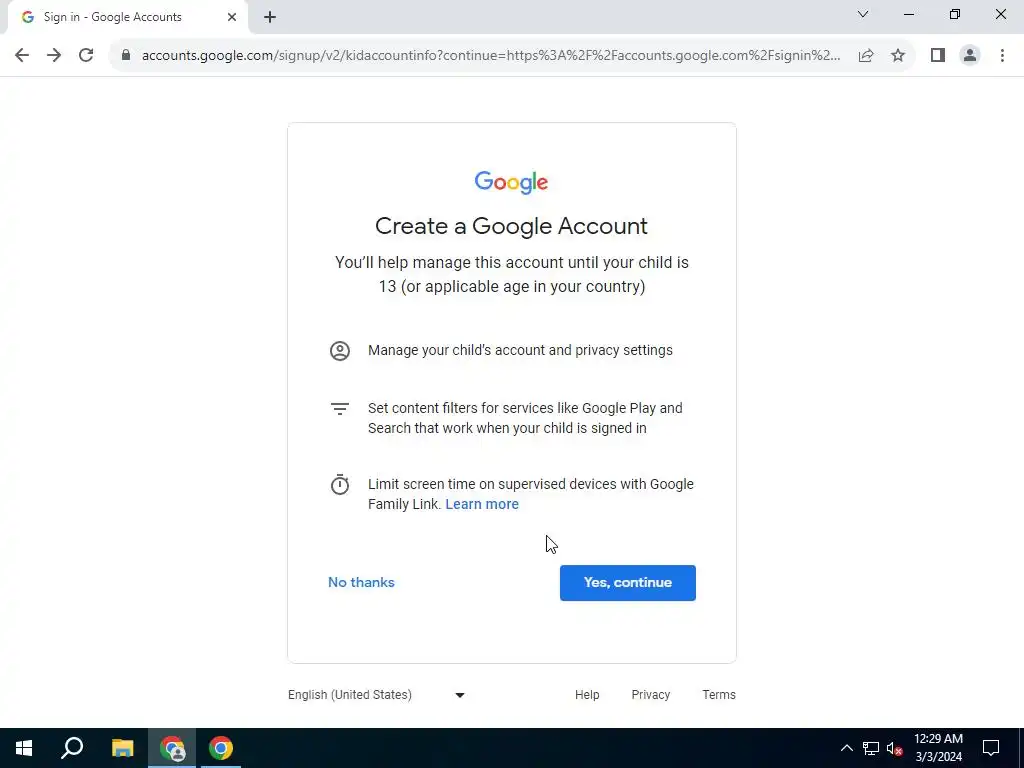This screenshot has height=768, width=1024.
Task: View site info via the lock icon
Action: point(126,56)
